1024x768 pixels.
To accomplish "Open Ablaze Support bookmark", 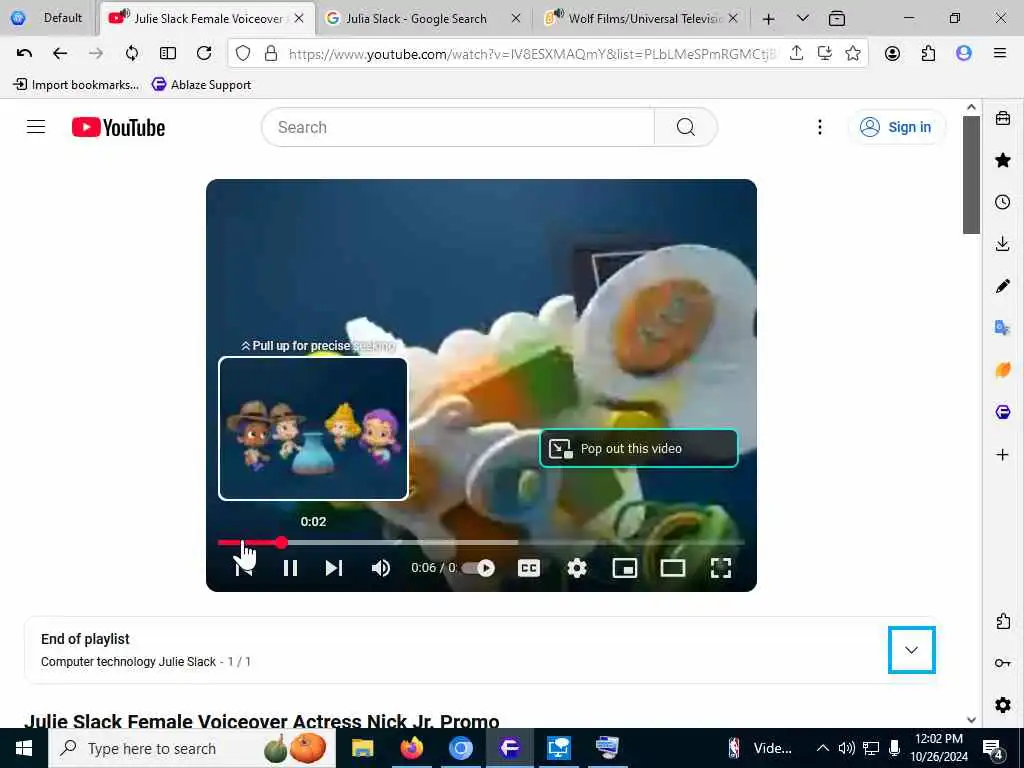I will pos(201,85).
